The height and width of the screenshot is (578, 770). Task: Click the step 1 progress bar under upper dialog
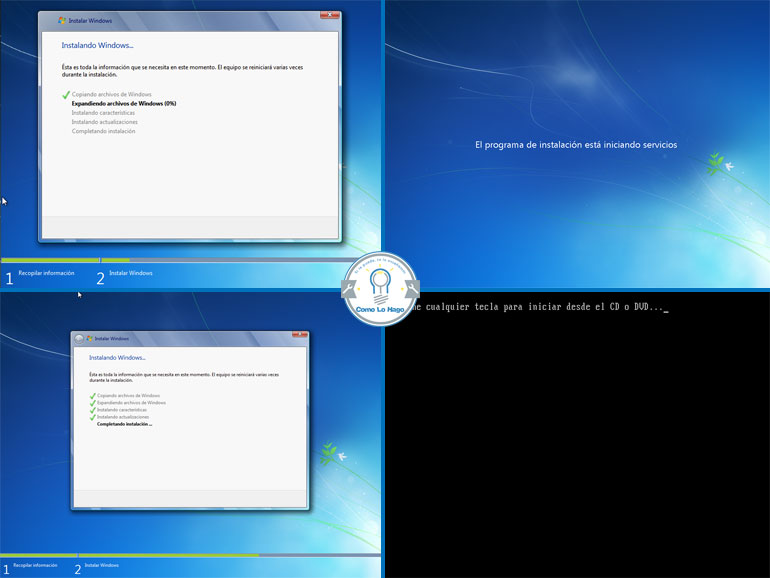[x=50, y=260]
